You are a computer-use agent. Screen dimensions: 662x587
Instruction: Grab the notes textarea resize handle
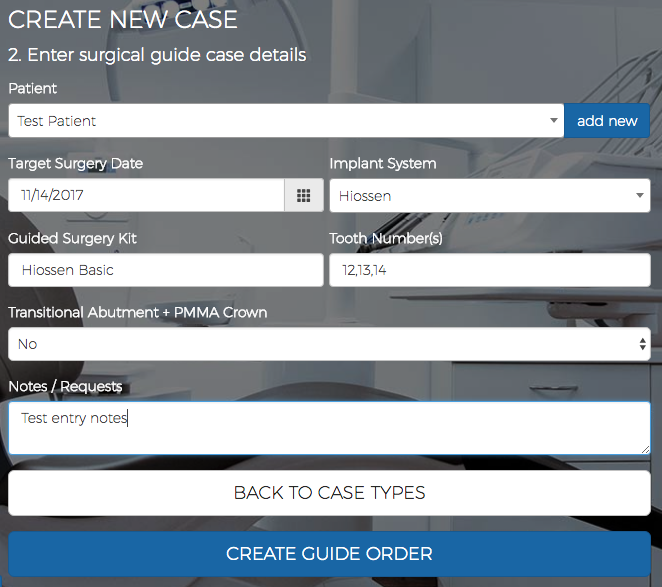[645, 450]
